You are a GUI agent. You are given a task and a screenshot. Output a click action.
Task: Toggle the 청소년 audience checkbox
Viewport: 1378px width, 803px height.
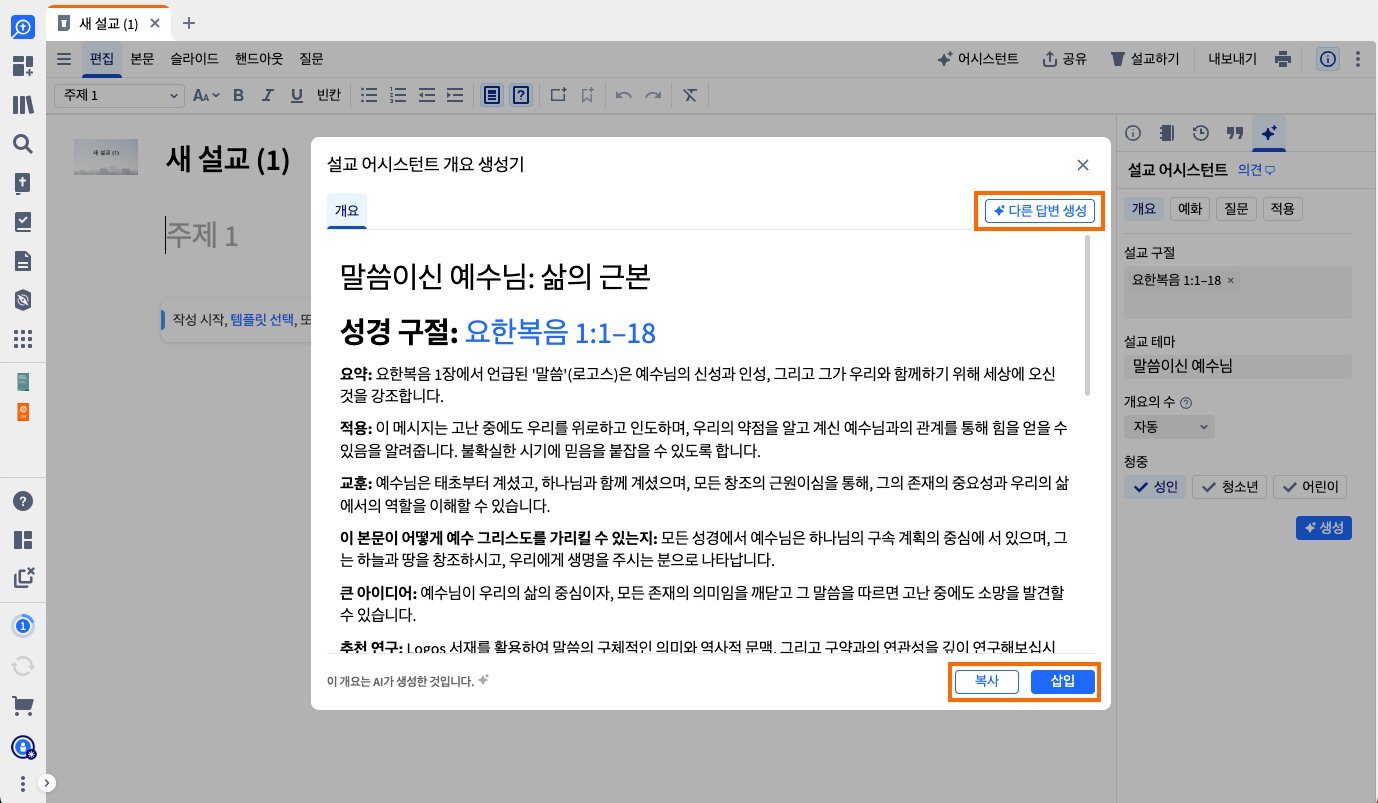[1230, 487]
